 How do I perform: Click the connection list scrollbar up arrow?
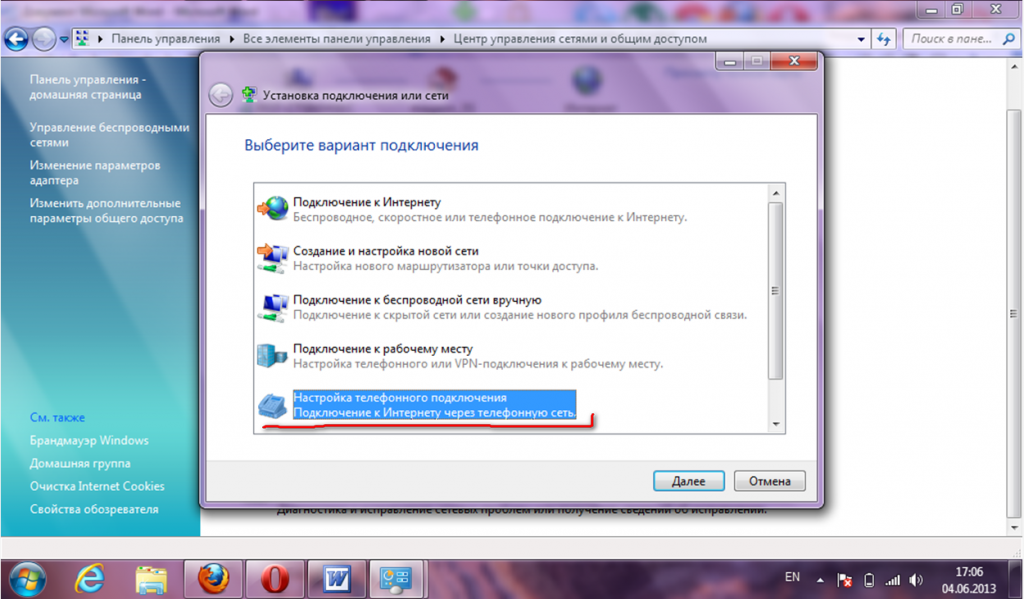coord(776,193)
